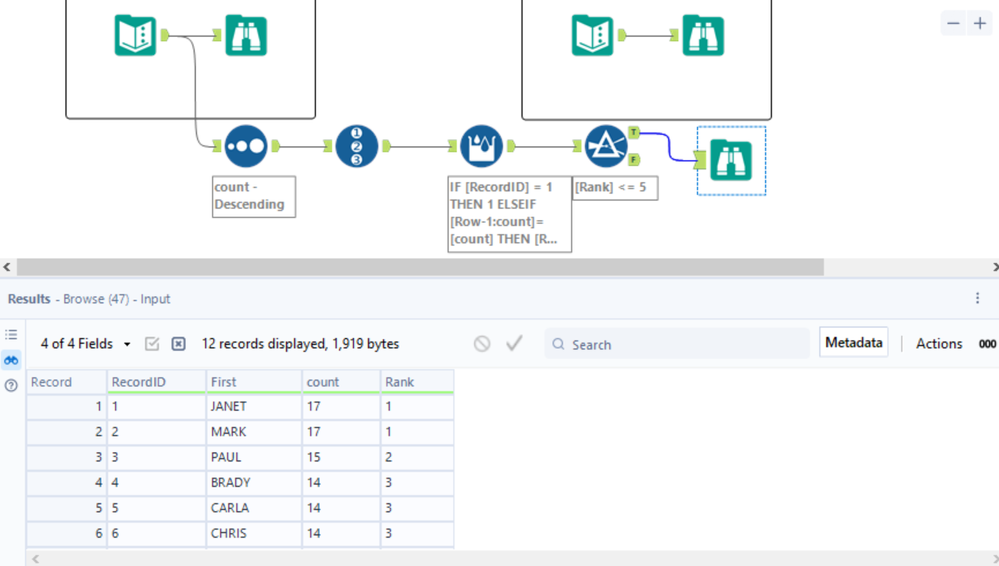Switch to the Metadata view
999x566 pixels.
(853, 343)
